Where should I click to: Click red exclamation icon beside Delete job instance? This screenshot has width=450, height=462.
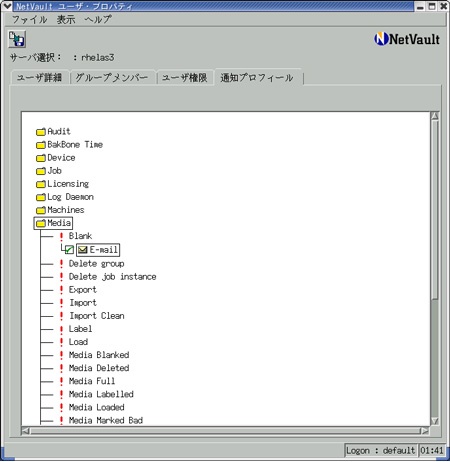pos(61,277)
